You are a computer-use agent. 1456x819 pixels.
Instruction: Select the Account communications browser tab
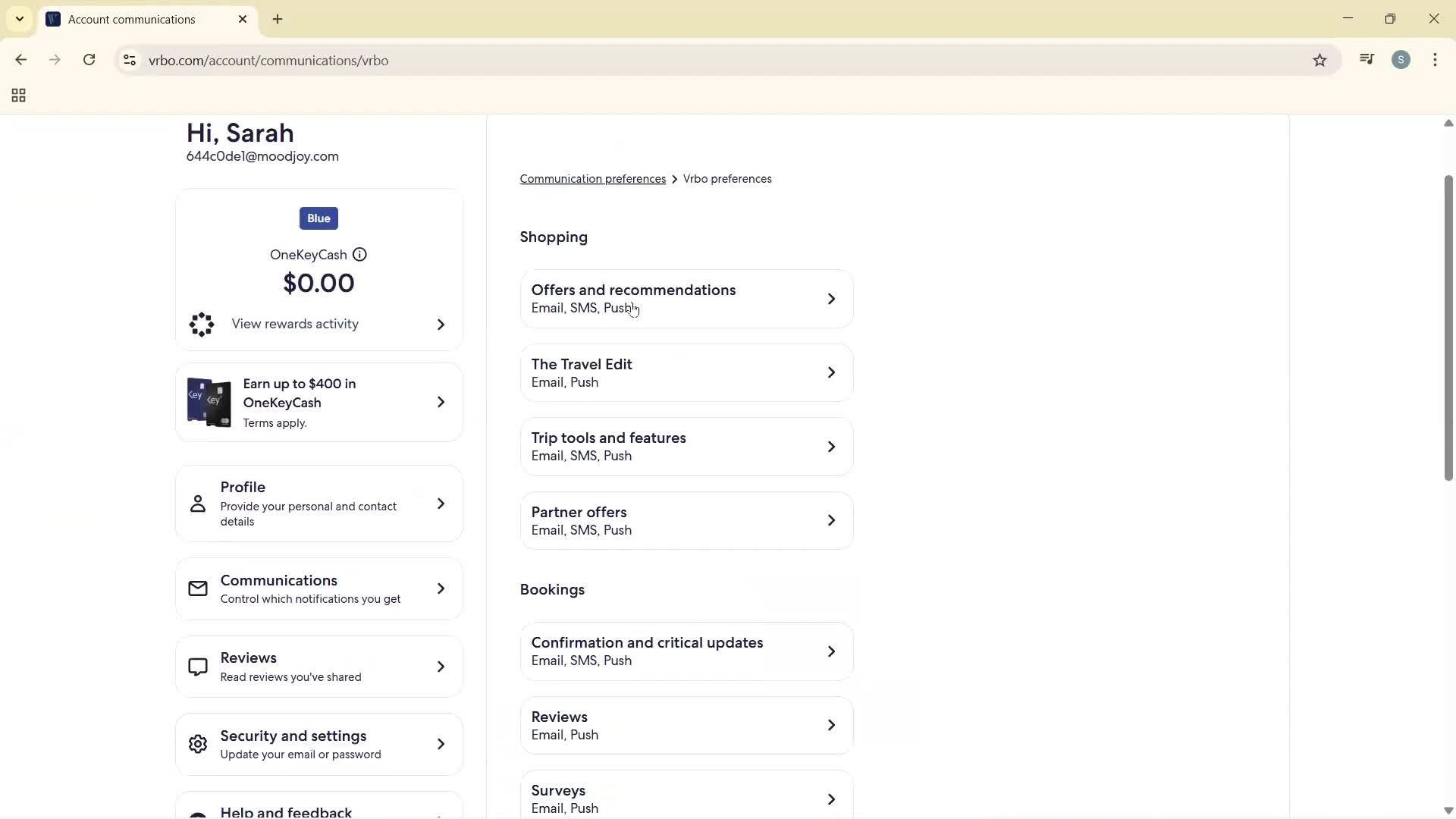point(132,20)
